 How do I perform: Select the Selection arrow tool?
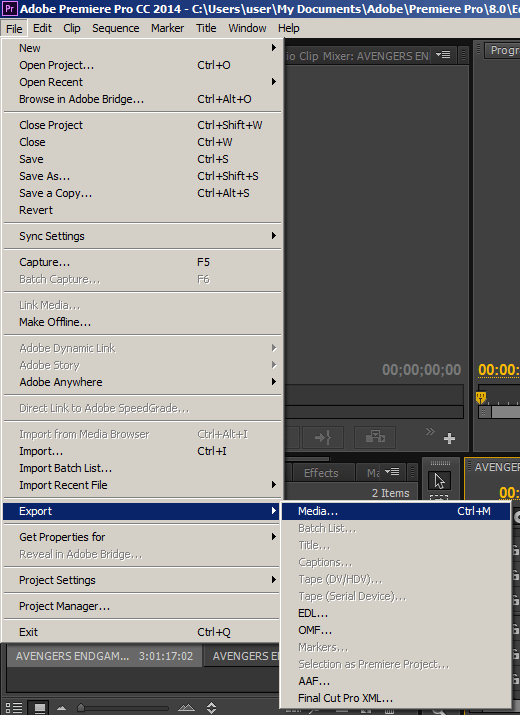tap(439, 481)
